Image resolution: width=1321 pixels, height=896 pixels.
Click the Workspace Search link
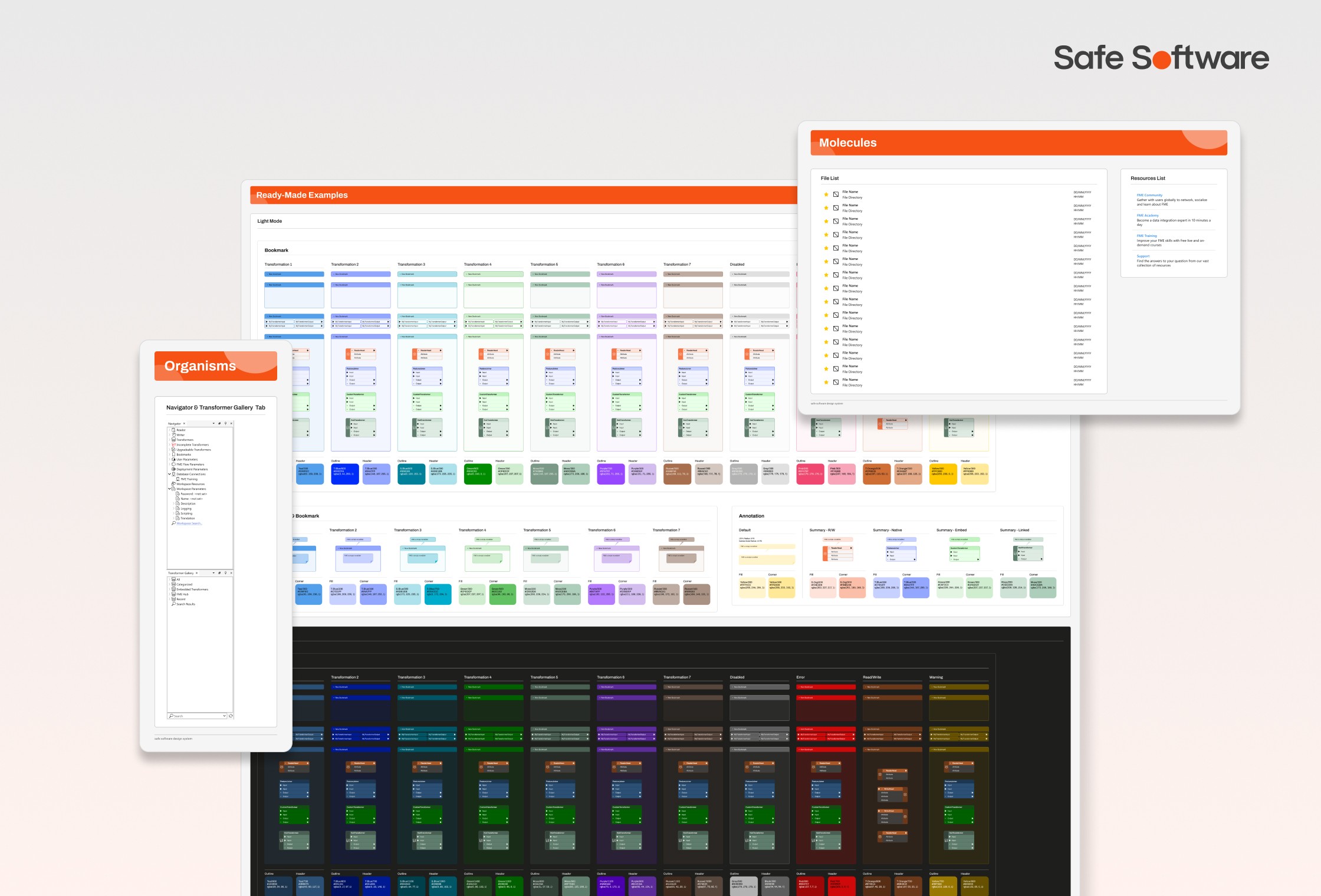tap(189, 523)
